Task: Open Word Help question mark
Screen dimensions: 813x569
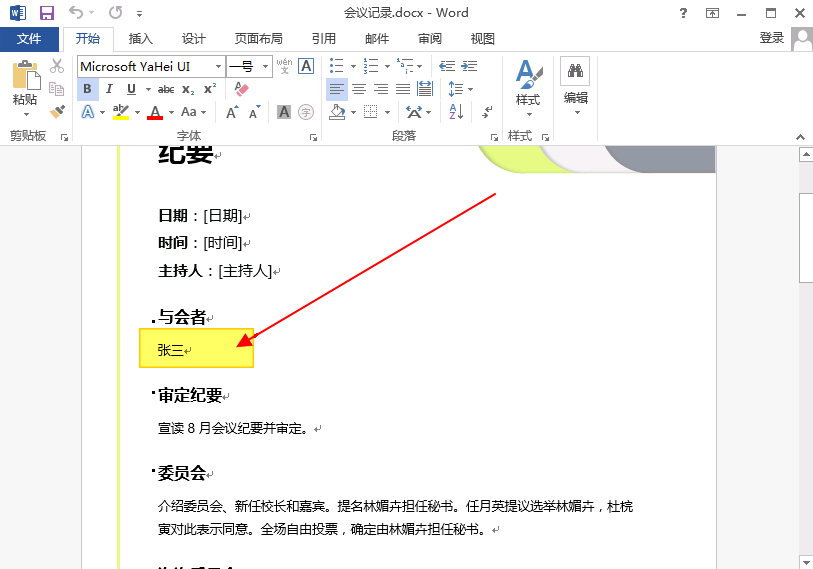Action: [x=683, y=13]
